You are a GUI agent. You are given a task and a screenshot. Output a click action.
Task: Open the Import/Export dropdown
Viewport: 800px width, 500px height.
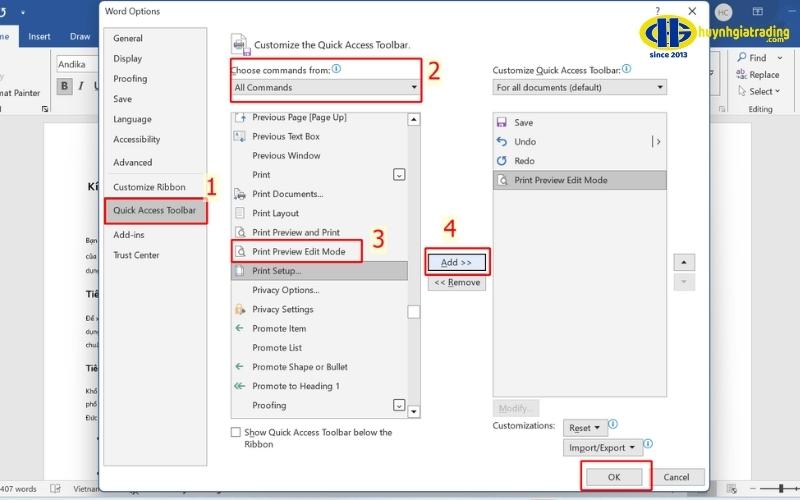(602, 447)
